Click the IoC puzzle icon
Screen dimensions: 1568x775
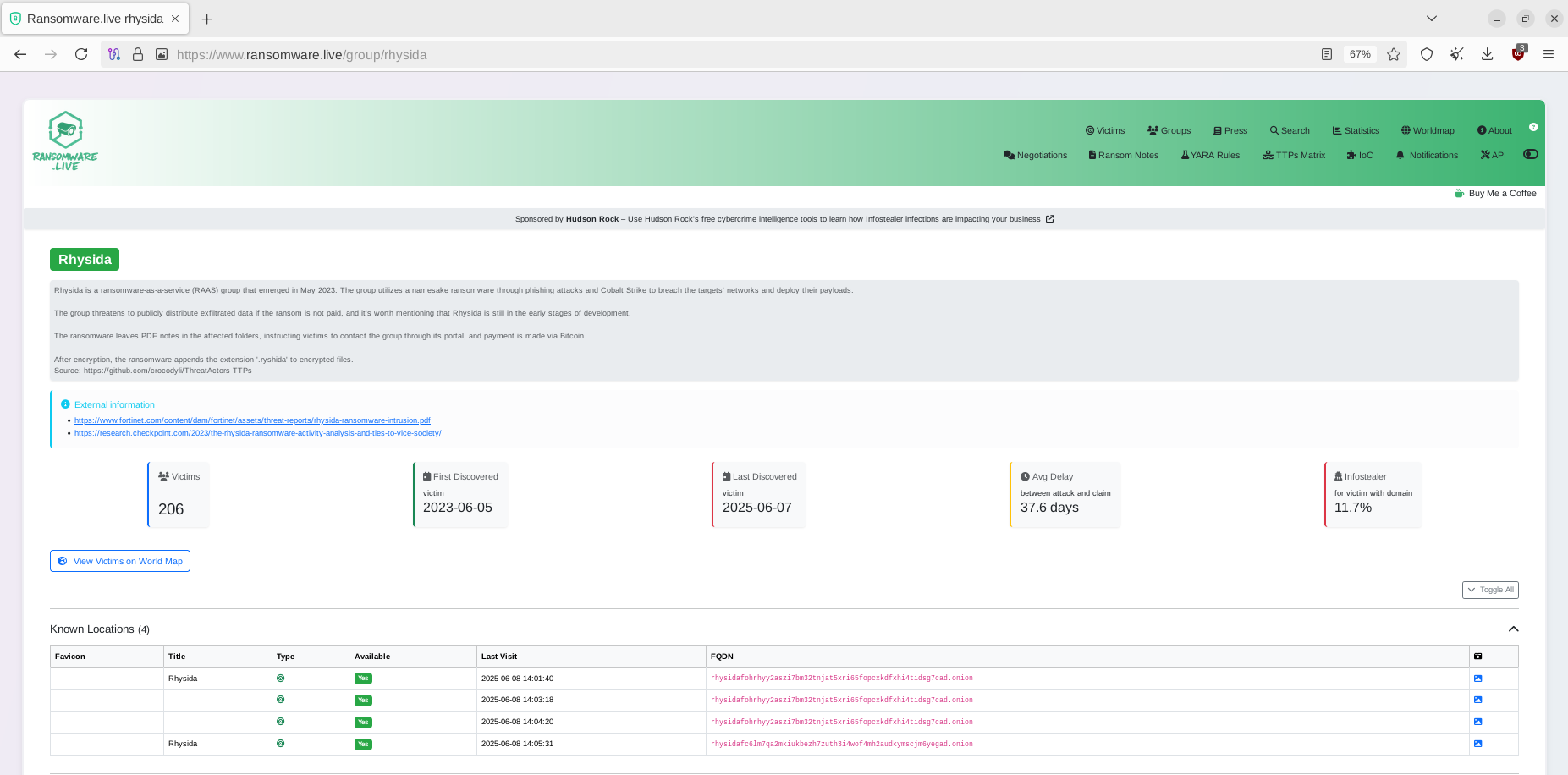coord(1353,155)
